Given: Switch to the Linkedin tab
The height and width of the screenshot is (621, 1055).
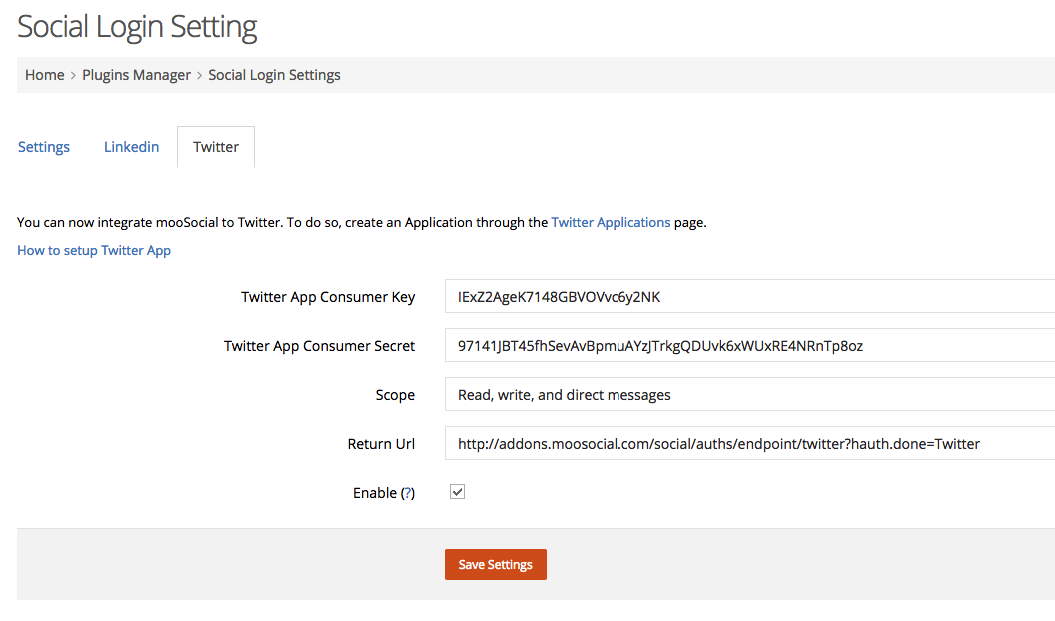Looking at the screenshot, I should click(131, 147).
